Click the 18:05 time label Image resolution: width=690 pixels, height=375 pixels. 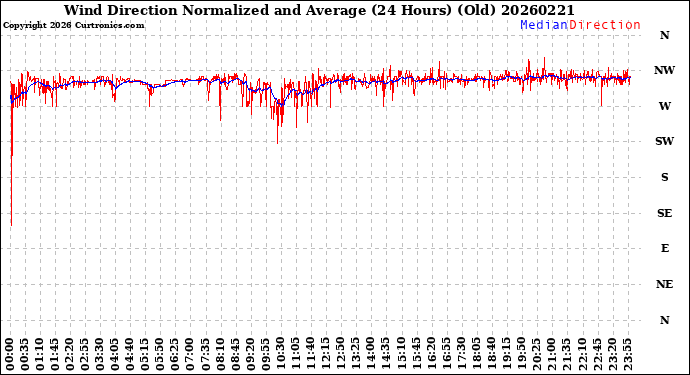[476, 354]
